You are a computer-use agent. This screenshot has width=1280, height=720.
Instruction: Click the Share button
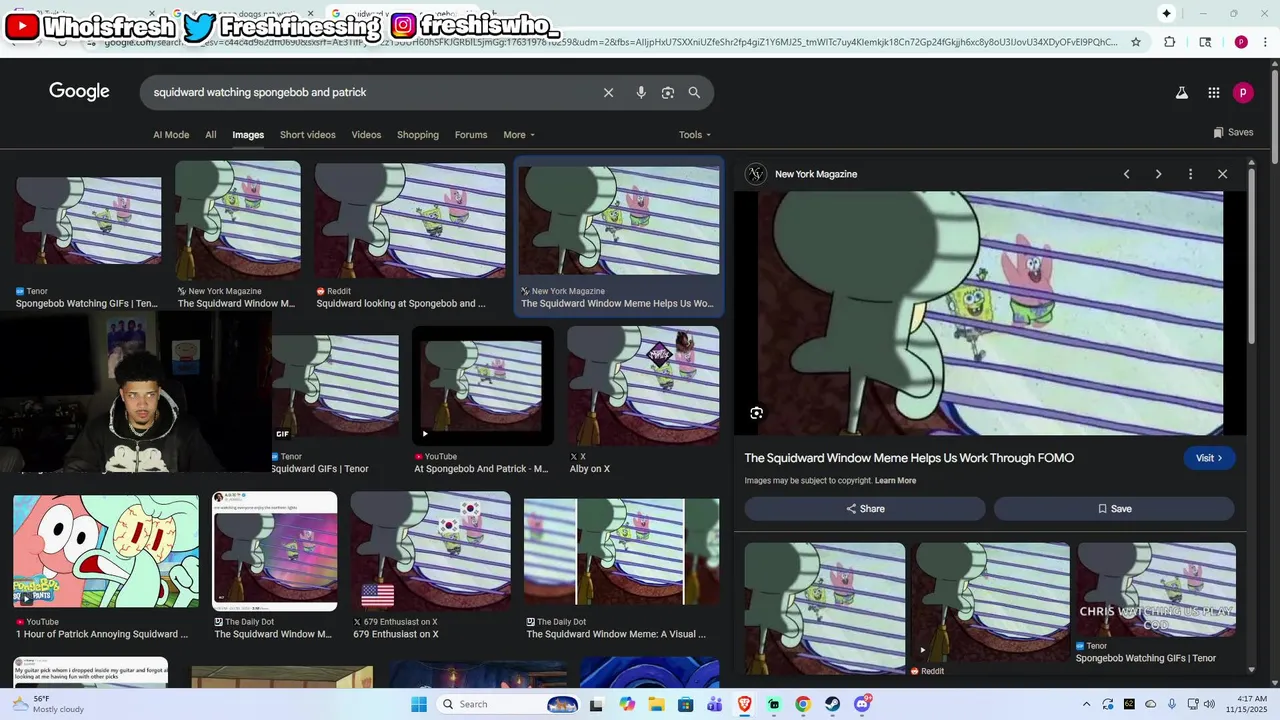point(865,509)
